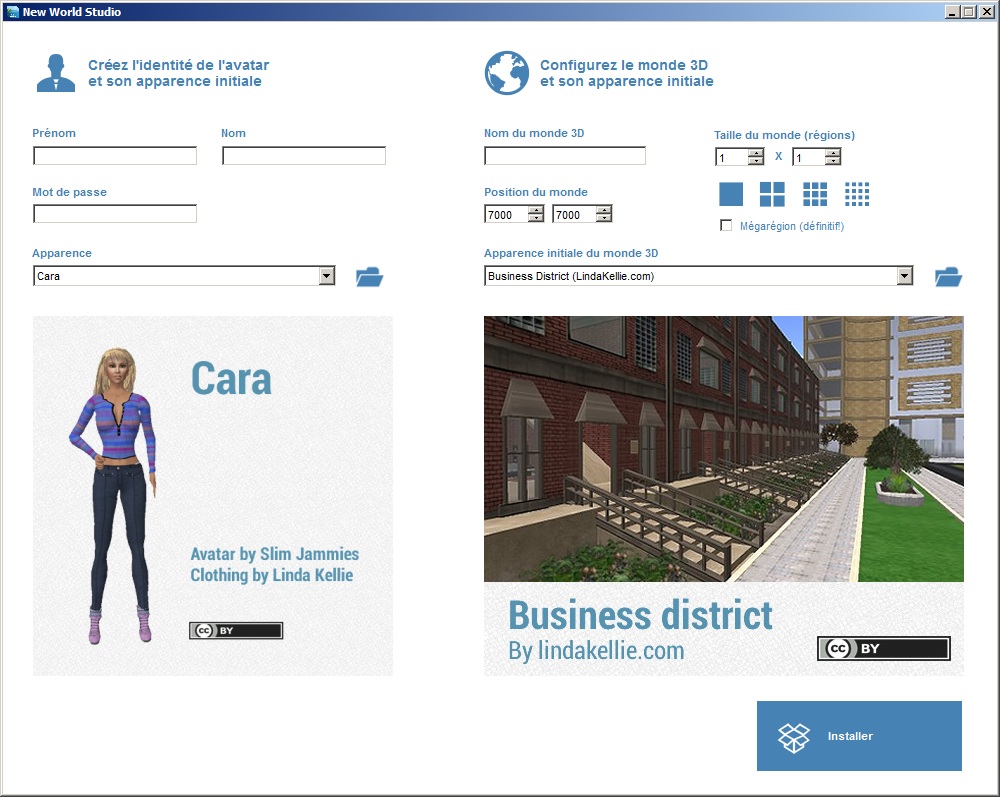Maximize the New World Studio window
Viewport: 1000px width, 797px height.
pyautogui.click(x=968, y=11)
